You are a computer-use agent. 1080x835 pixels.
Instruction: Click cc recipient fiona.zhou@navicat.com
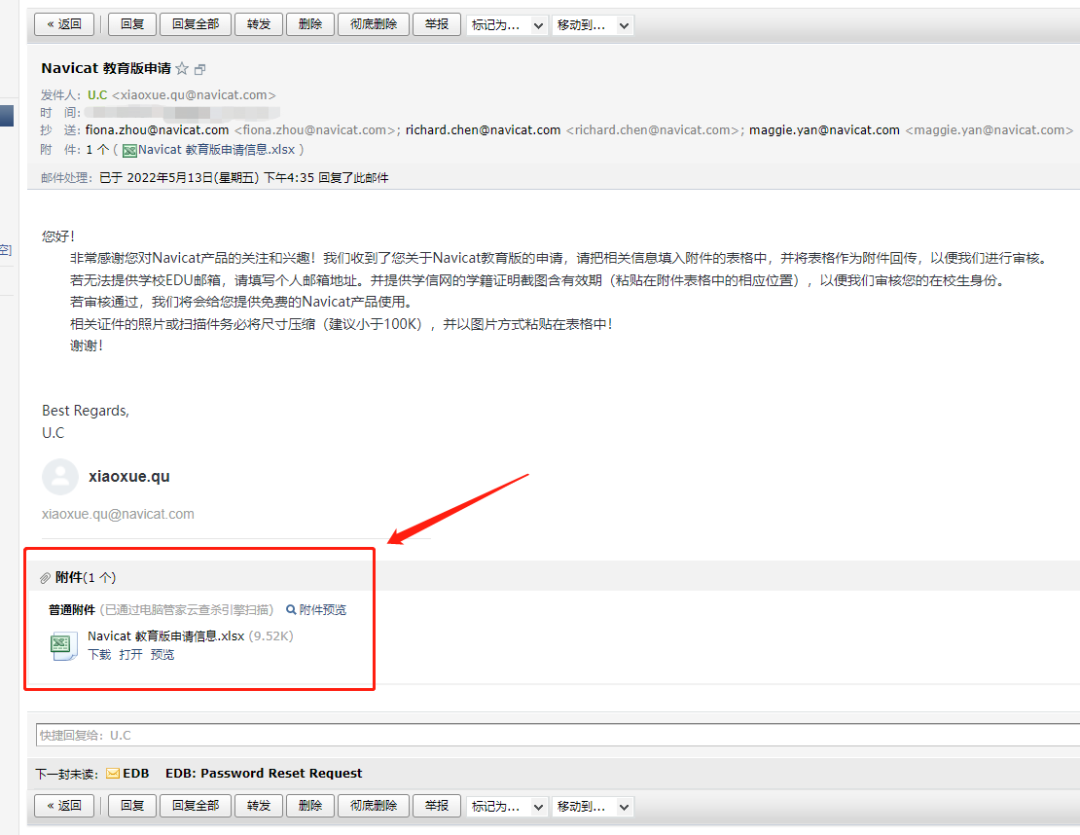pos(157,130)
